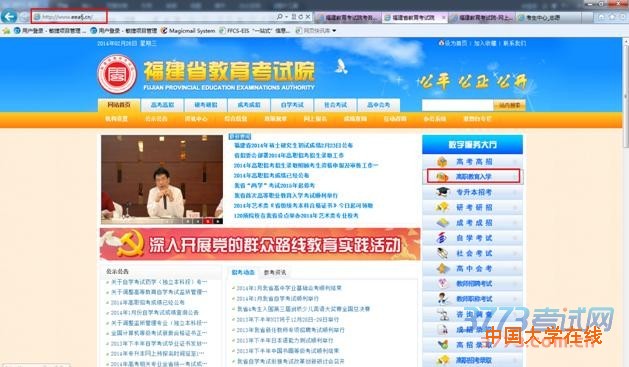Image resolution: width=629 pixels, height=367 pixels.
Task: Focus the site search input field
Action: click(x=457, y=105)
